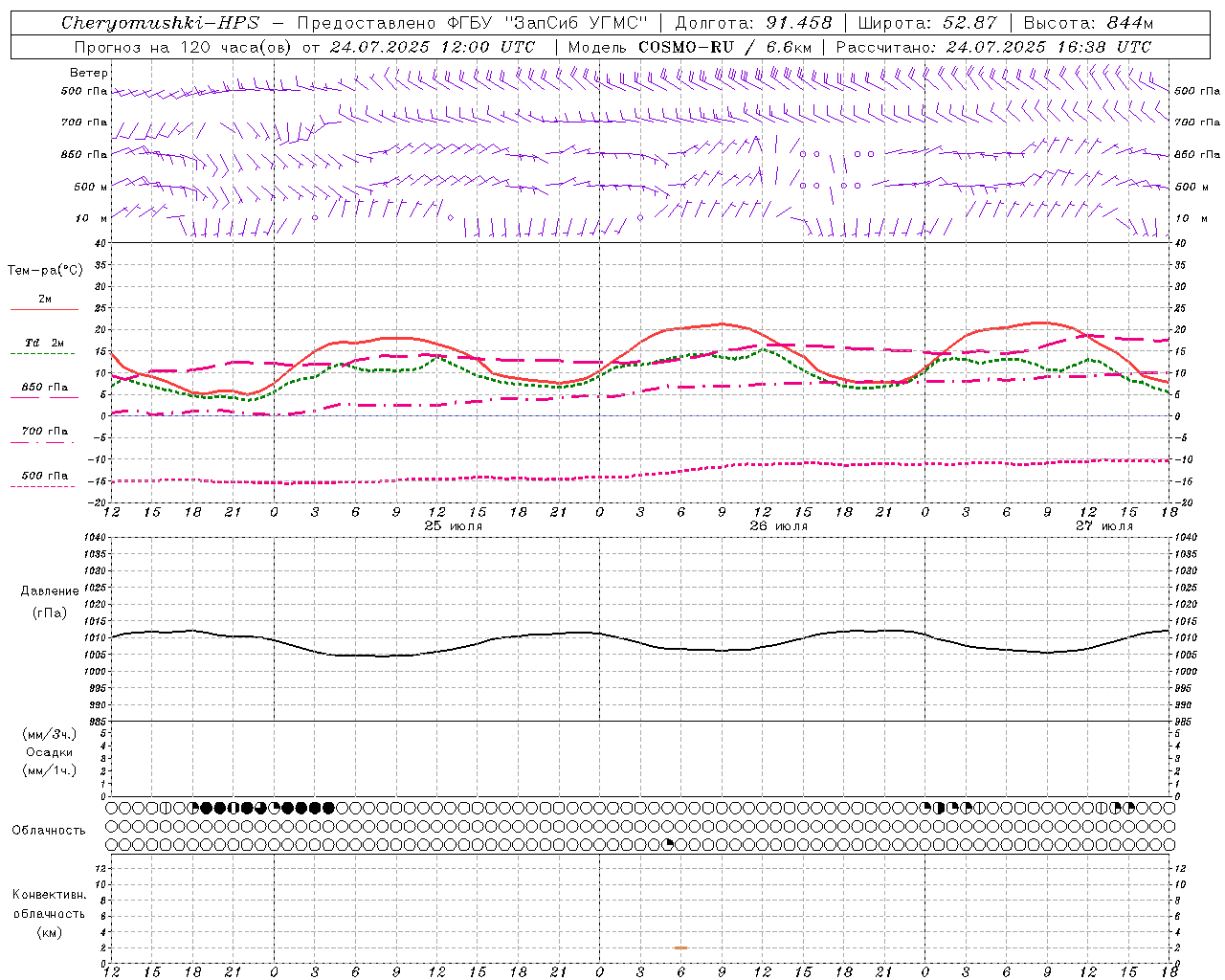1225x980 pixels.
Task: Click the station title Cheryomushki-HPS
Action: tap(159, 23)
